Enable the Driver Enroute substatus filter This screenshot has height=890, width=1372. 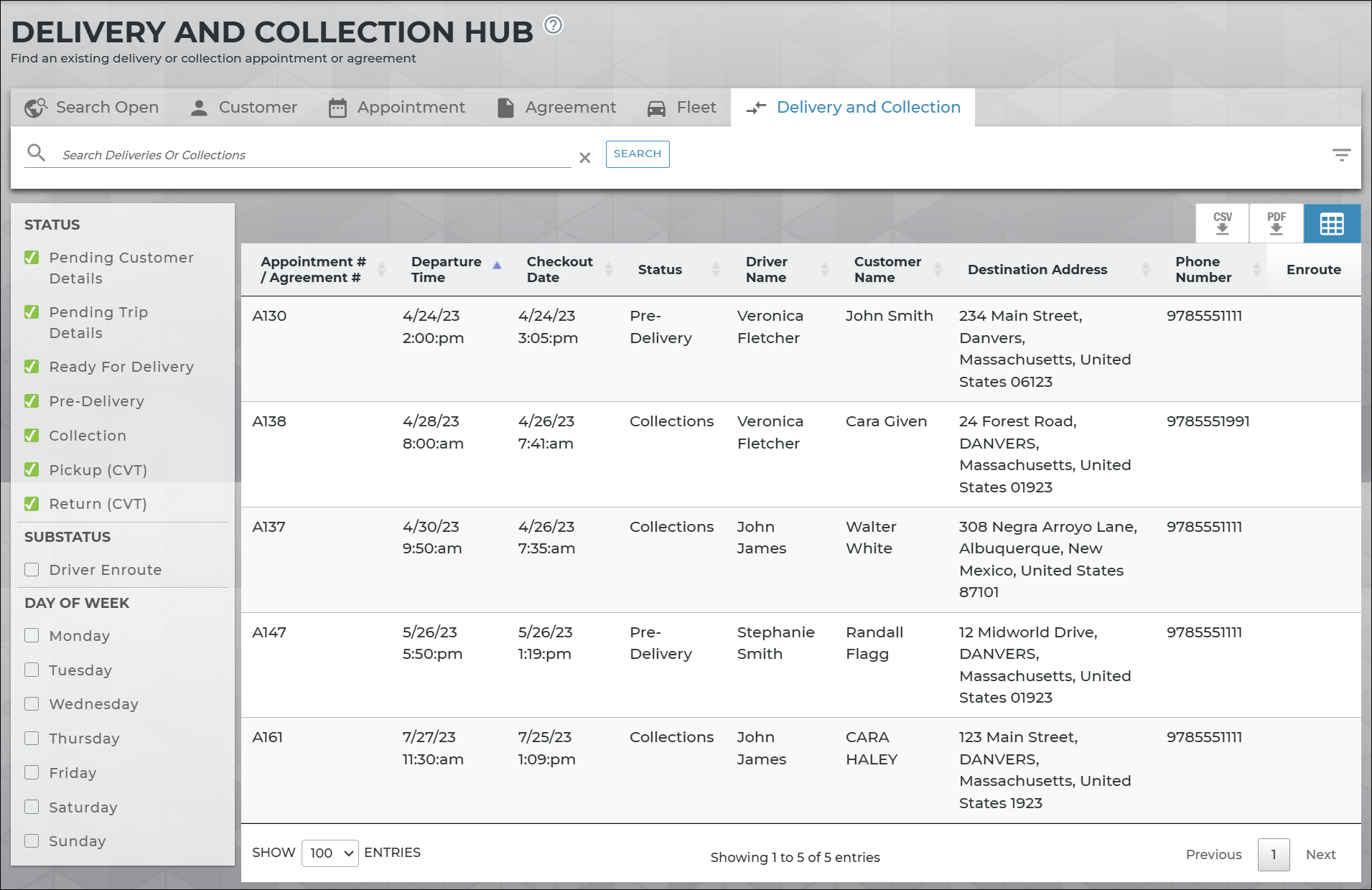click(32, 570)
